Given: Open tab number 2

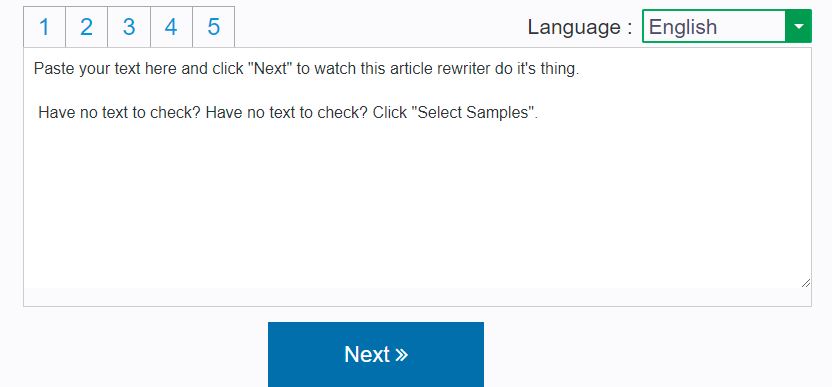Looking at the screenshot, I should click(86, 27).
